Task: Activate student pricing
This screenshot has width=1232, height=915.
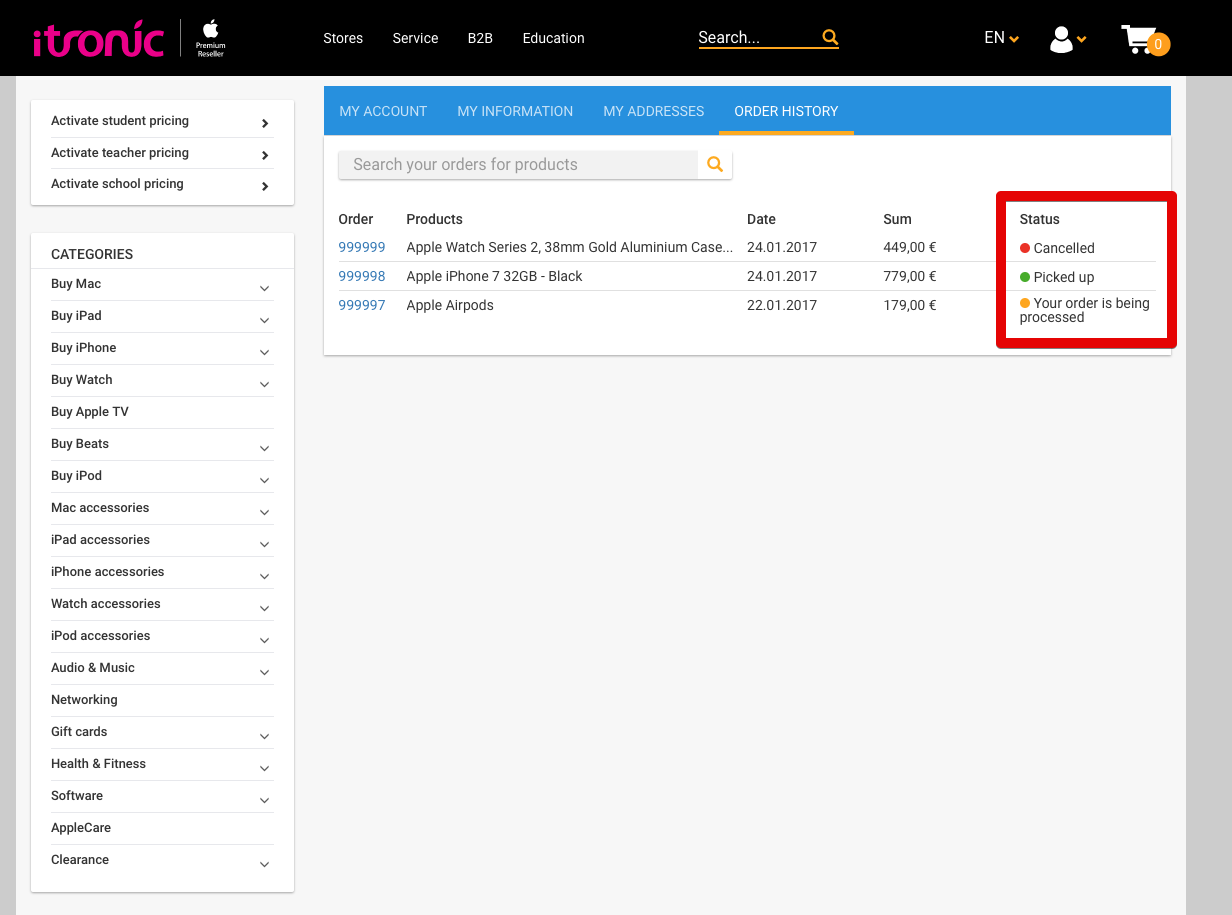Action: click(x=162, y=122)
